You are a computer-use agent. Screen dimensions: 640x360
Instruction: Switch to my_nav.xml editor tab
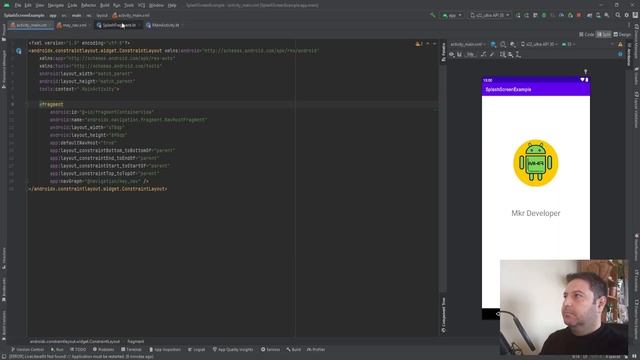click(x=72, y=25)
